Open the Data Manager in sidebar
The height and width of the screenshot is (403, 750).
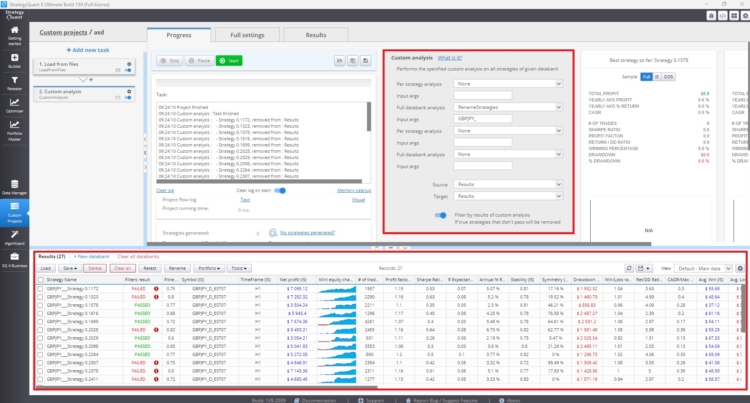click(14, 187)
